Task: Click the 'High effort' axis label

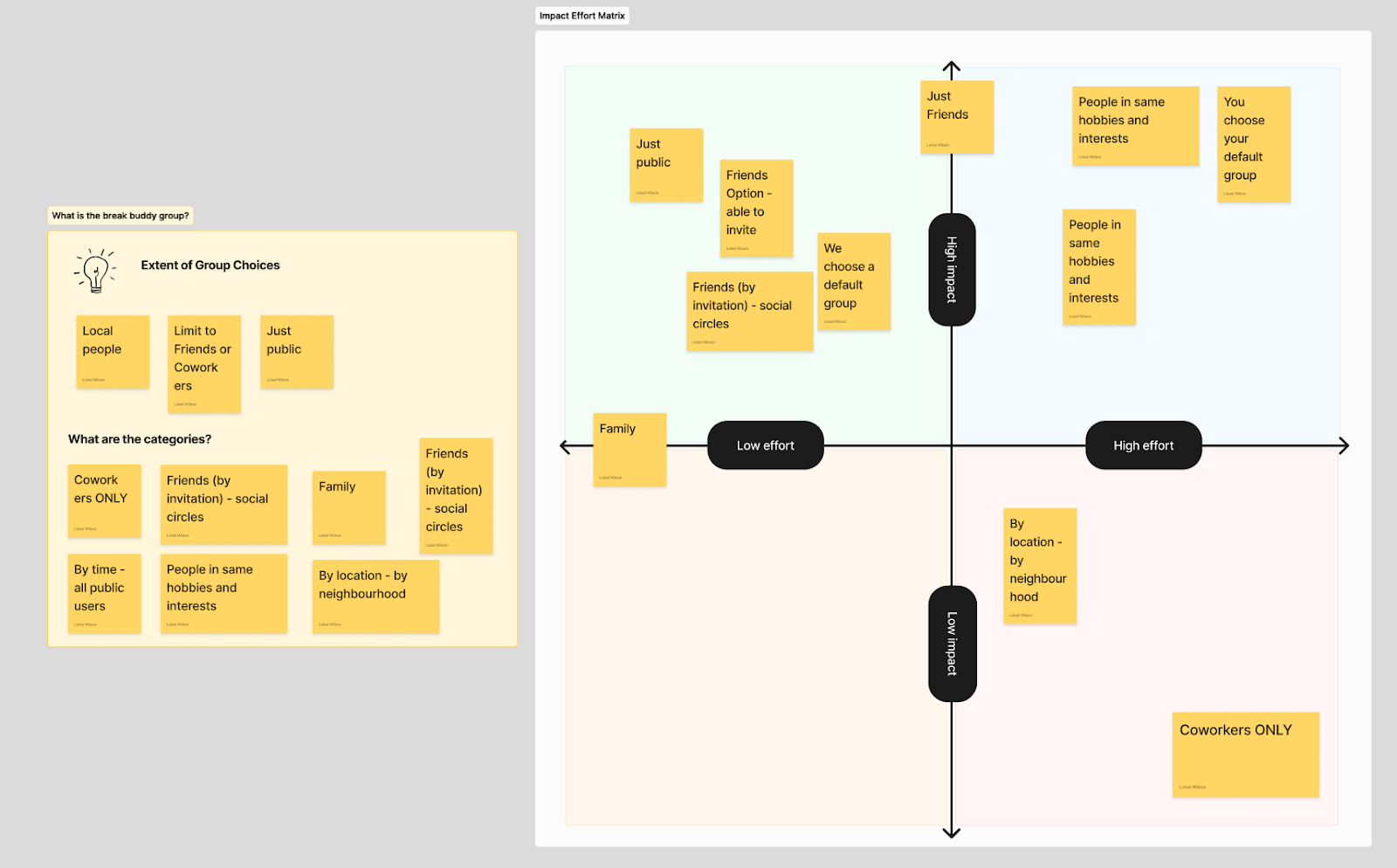Action: [1143, 444]
